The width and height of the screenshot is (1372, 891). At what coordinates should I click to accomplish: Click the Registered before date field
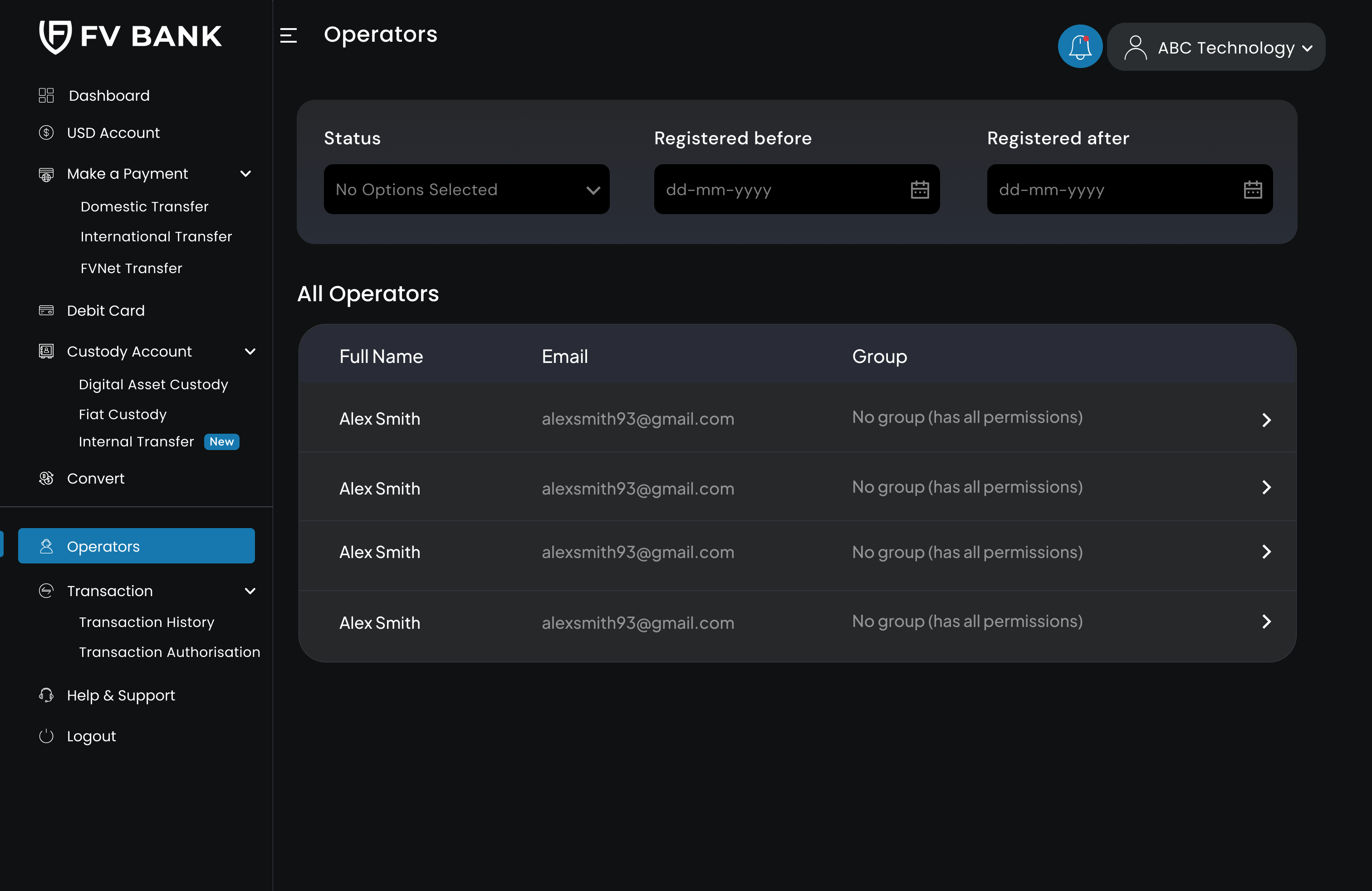click(778, 190)
